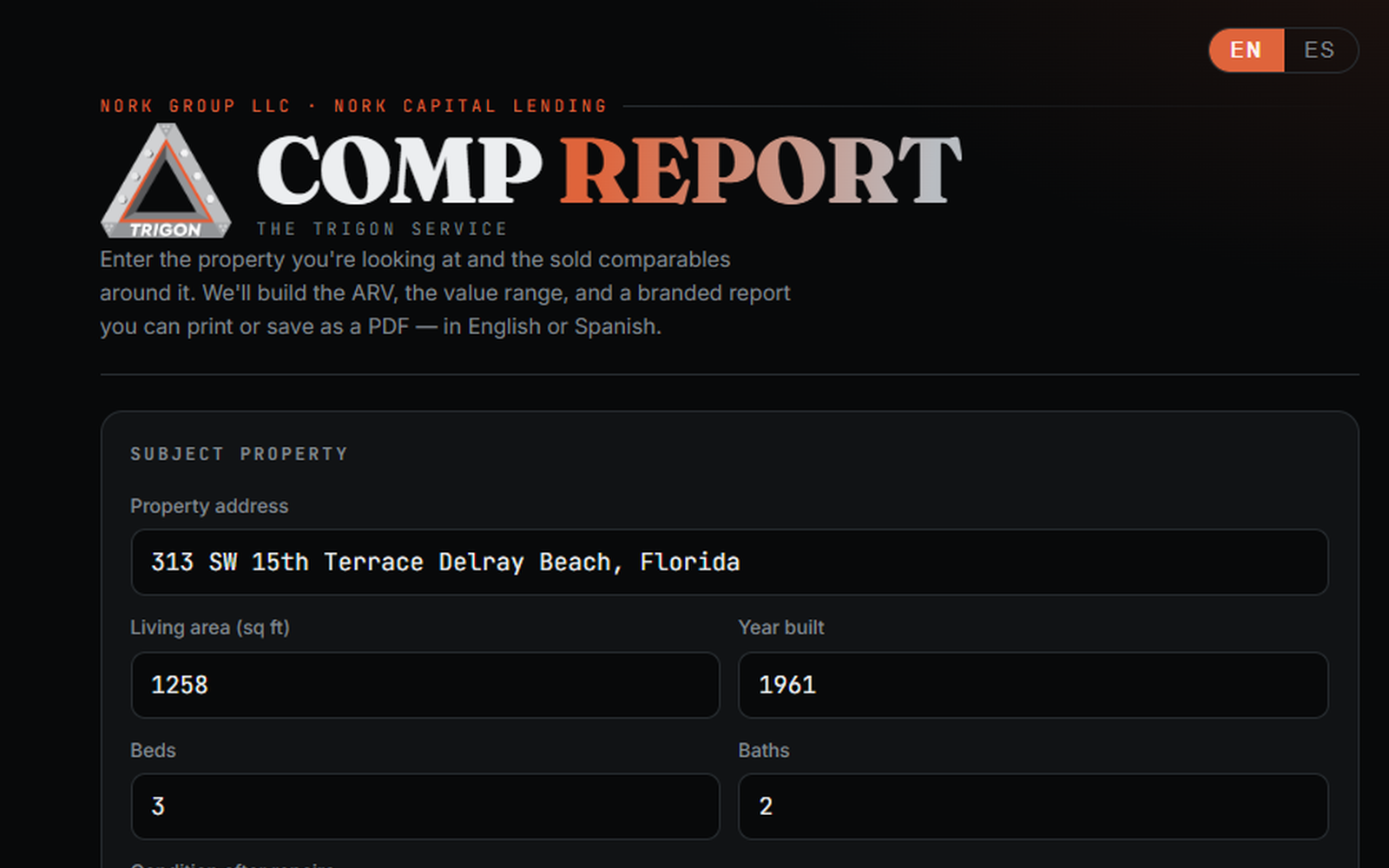Click the COMP REPORT heading

(x=609, y=171)
